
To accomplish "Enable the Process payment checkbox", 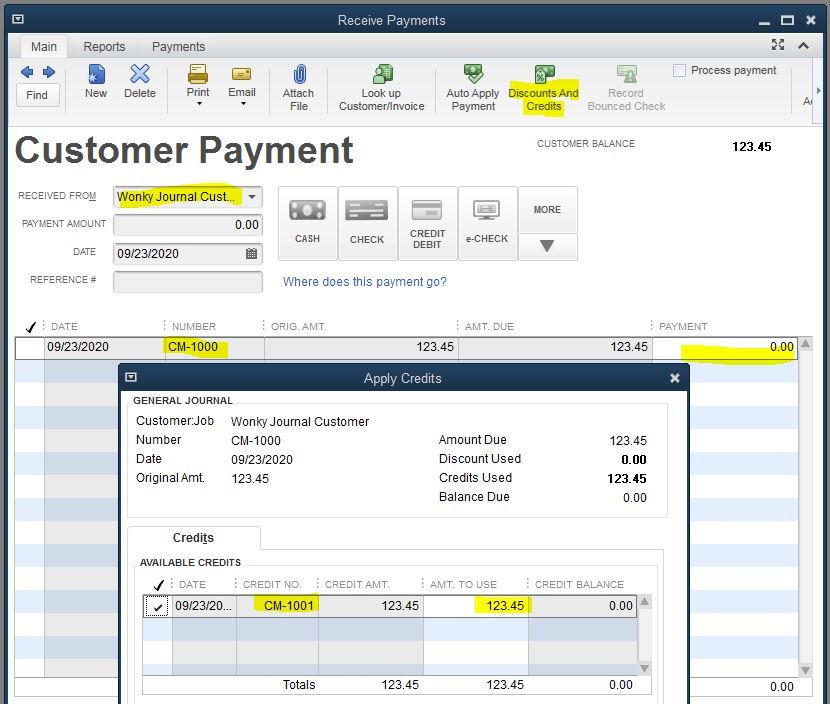I will [x=680, y=71].
